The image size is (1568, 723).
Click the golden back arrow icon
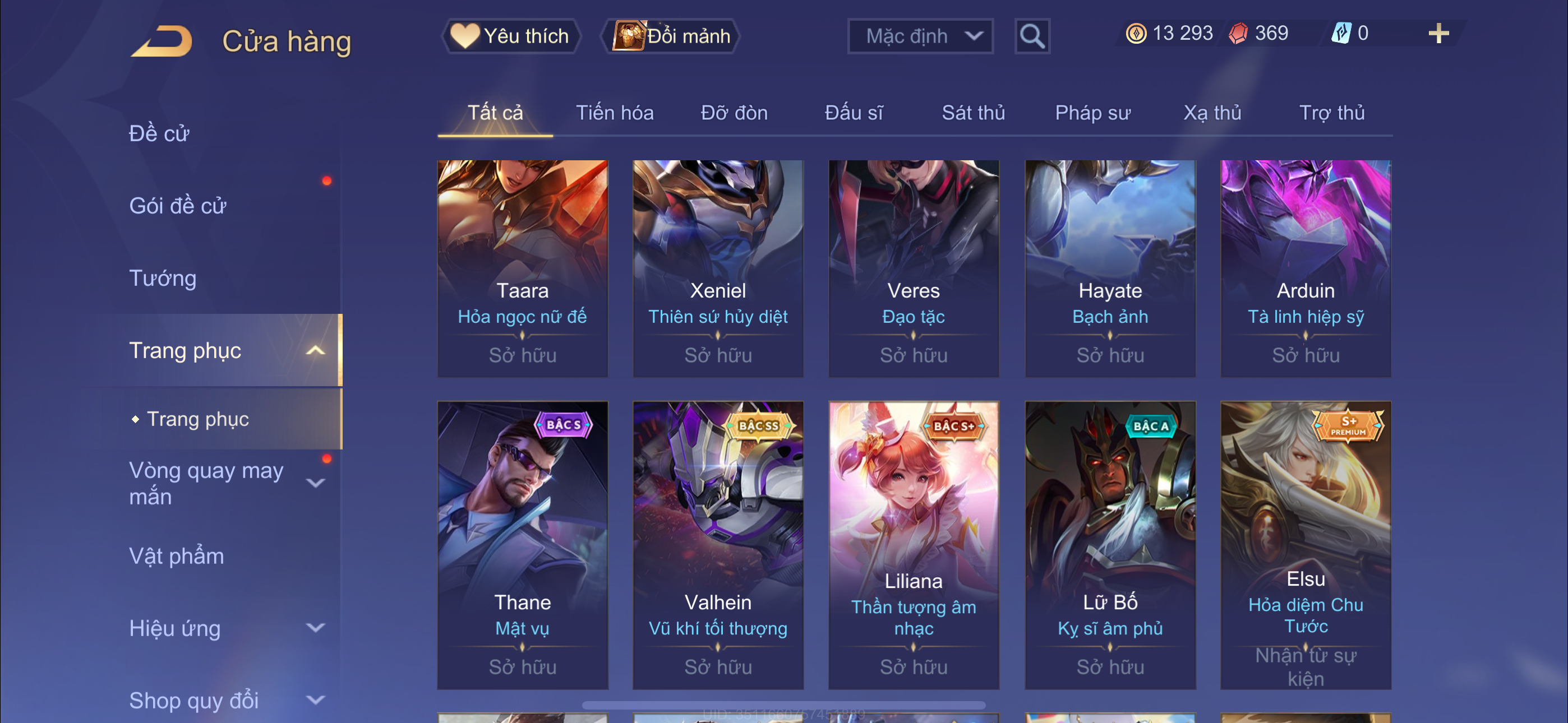[162, 41]
